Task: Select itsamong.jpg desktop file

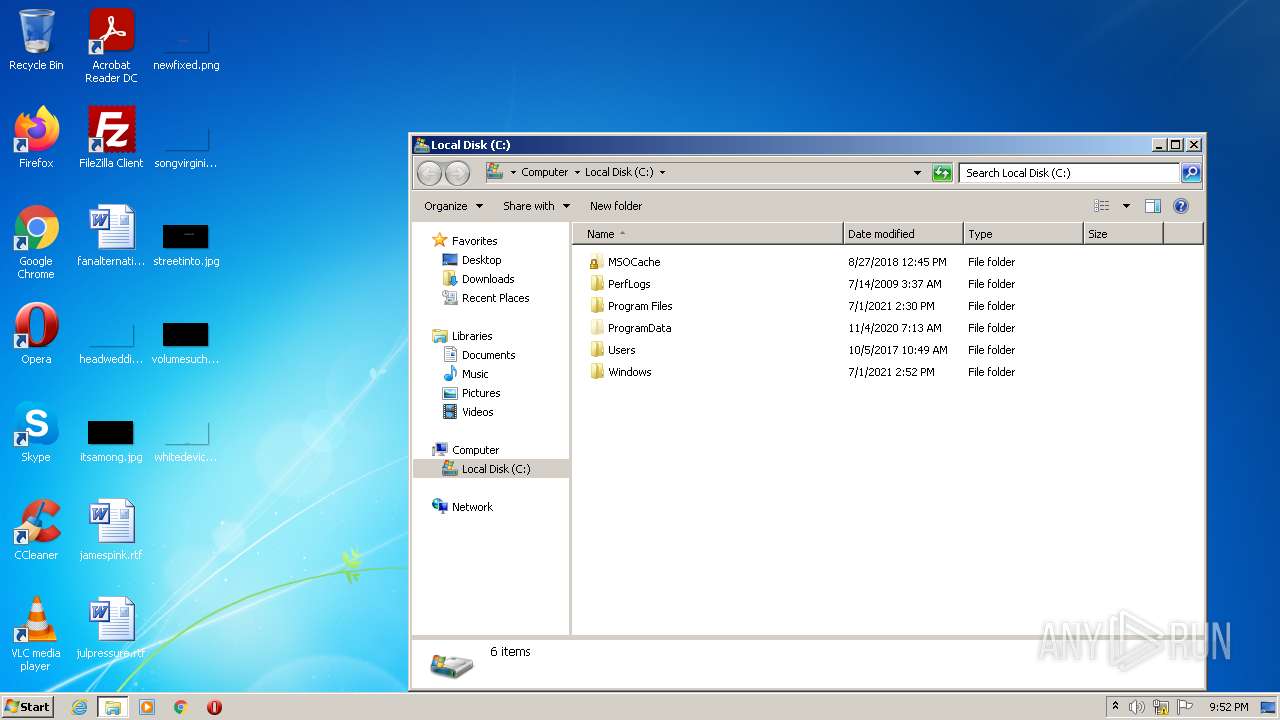Action: [x=111, y=440]
